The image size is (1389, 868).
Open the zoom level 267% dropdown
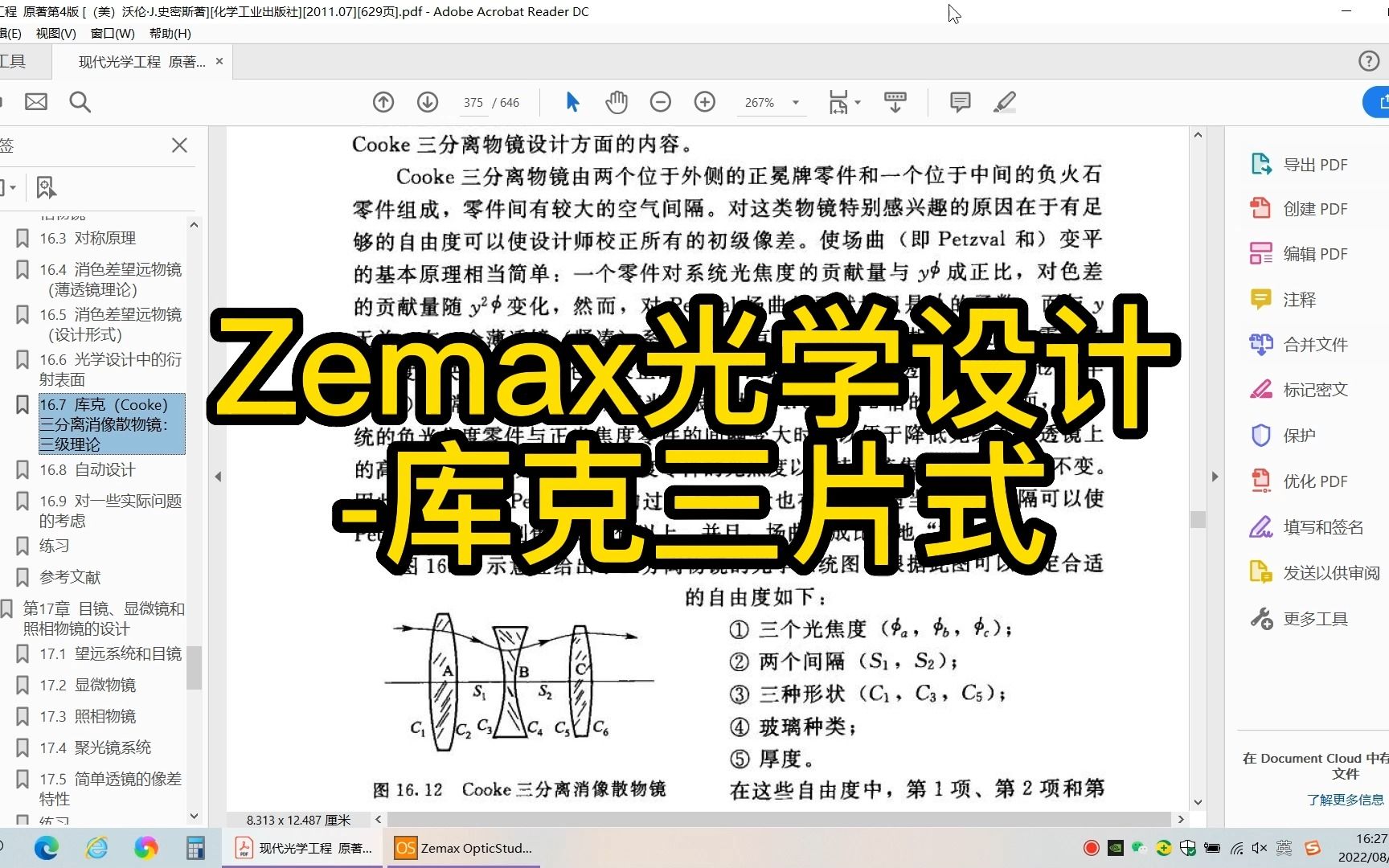point(796,103)
